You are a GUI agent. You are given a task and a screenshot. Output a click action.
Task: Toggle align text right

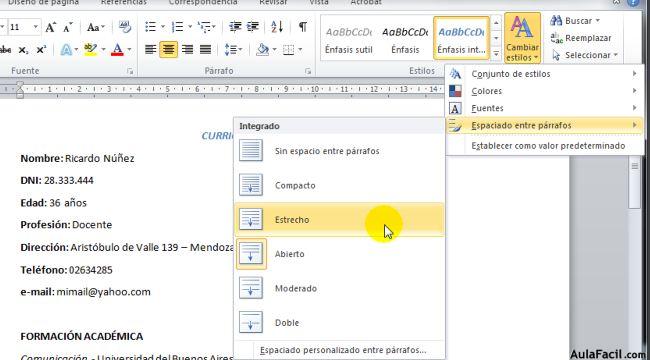[187, 50]
